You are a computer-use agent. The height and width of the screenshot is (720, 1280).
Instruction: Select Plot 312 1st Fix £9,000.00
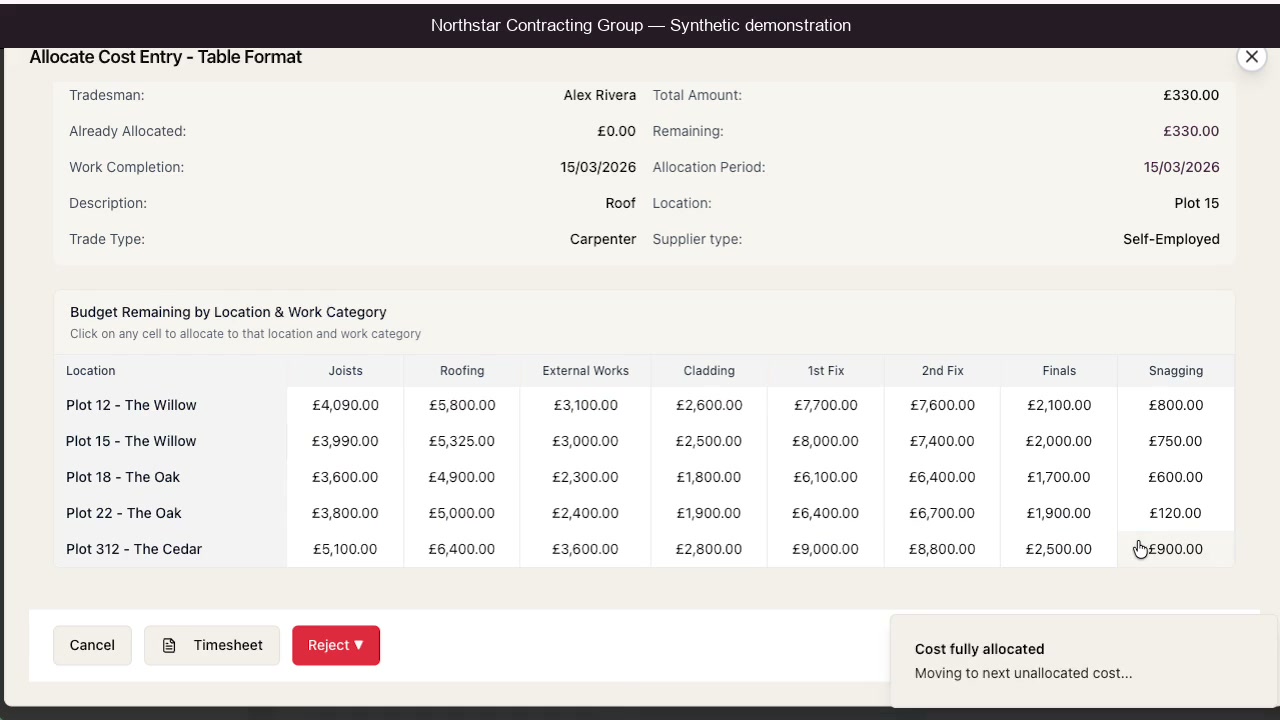point(826,549)
